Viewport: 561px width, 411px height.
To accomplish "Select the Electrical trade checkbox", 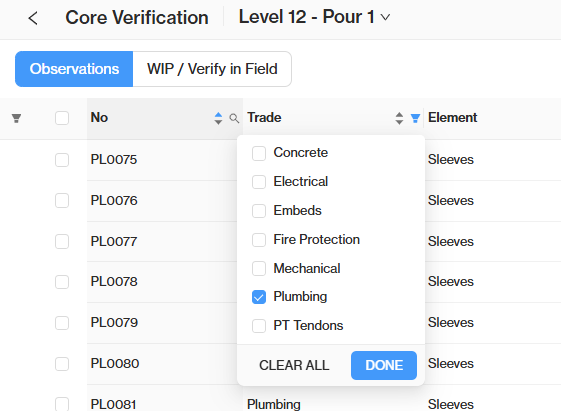I will pos(259,182).
